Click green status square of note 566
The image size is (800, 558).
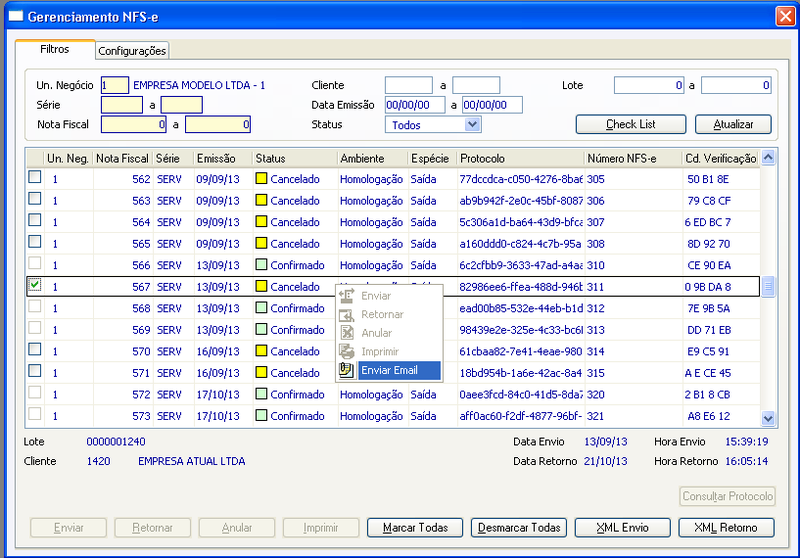261,265
